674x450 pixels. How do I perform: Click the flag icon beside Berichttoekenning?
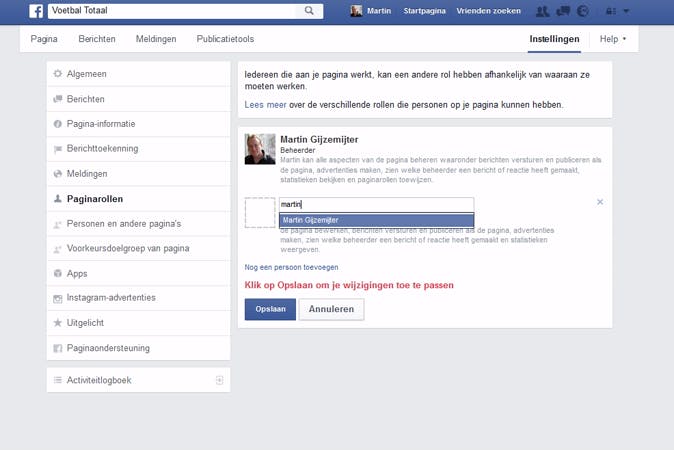tap(58, 149)
